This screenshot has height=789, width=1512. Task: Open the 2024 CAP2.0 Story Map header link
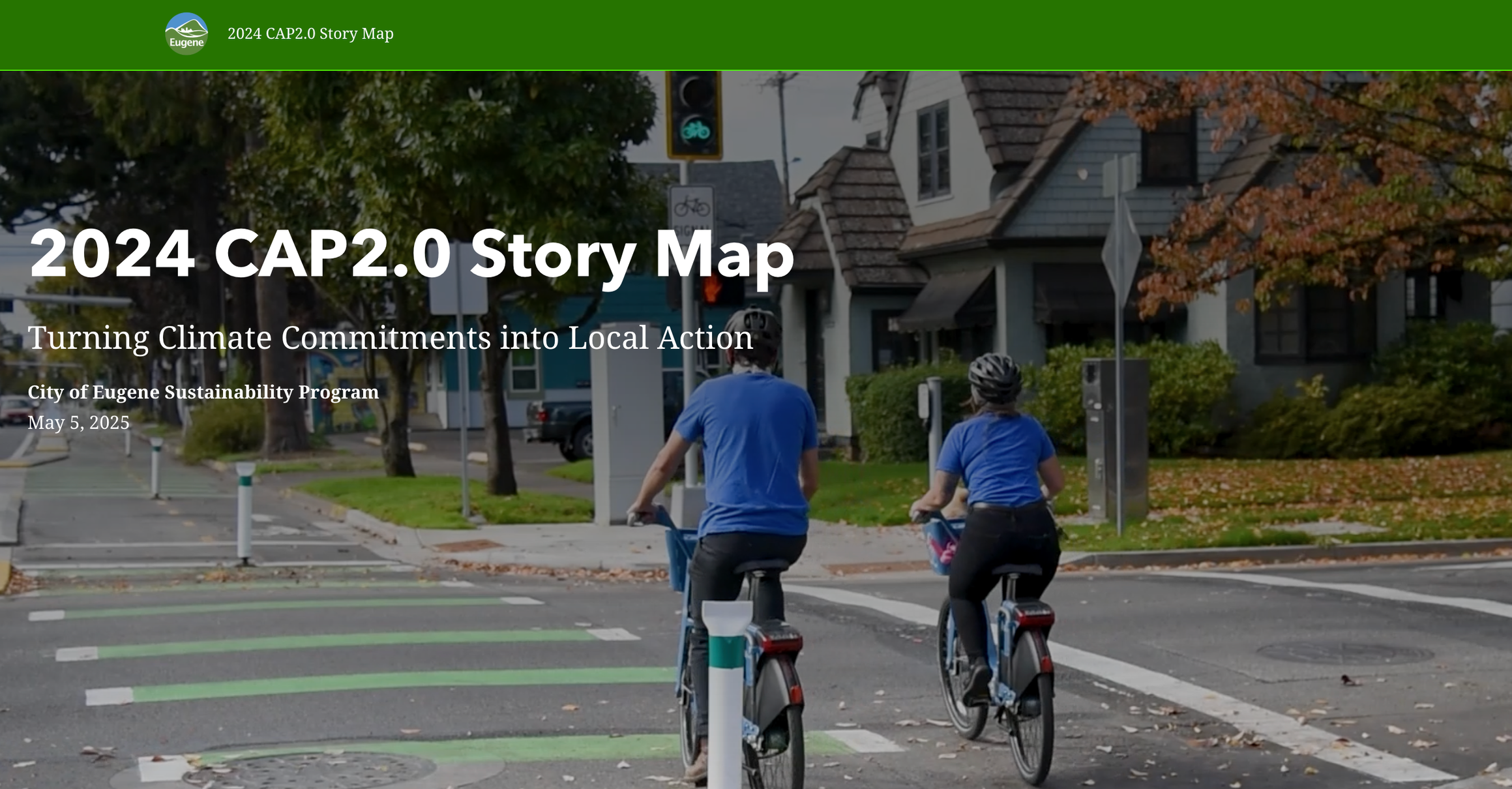(310, 34)
